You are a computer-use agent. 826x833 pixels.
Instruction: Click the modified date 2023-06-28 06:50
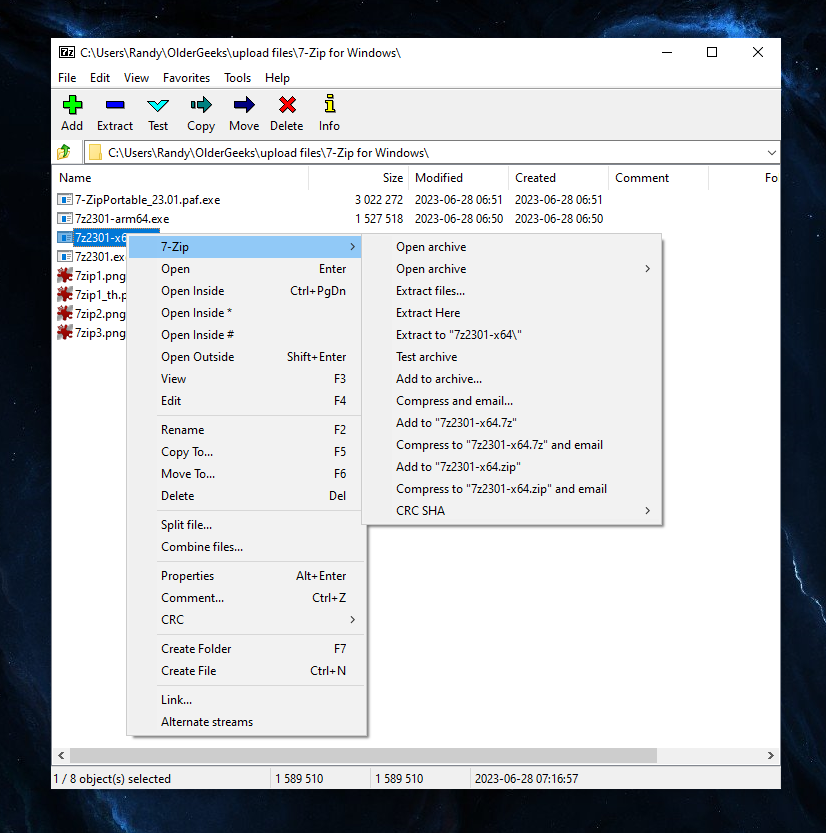tap(459, 219)
